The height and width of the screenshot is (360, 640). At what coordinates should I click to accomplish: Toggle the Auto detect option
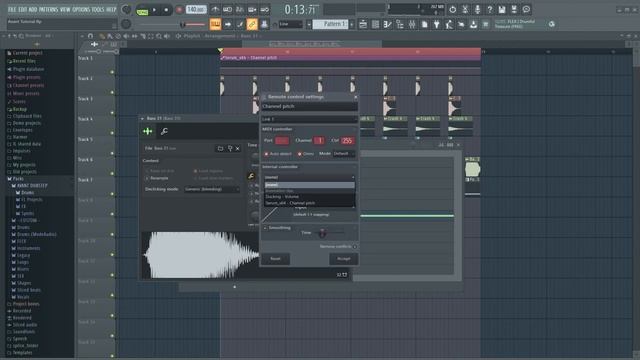click(x=278, y=154)
